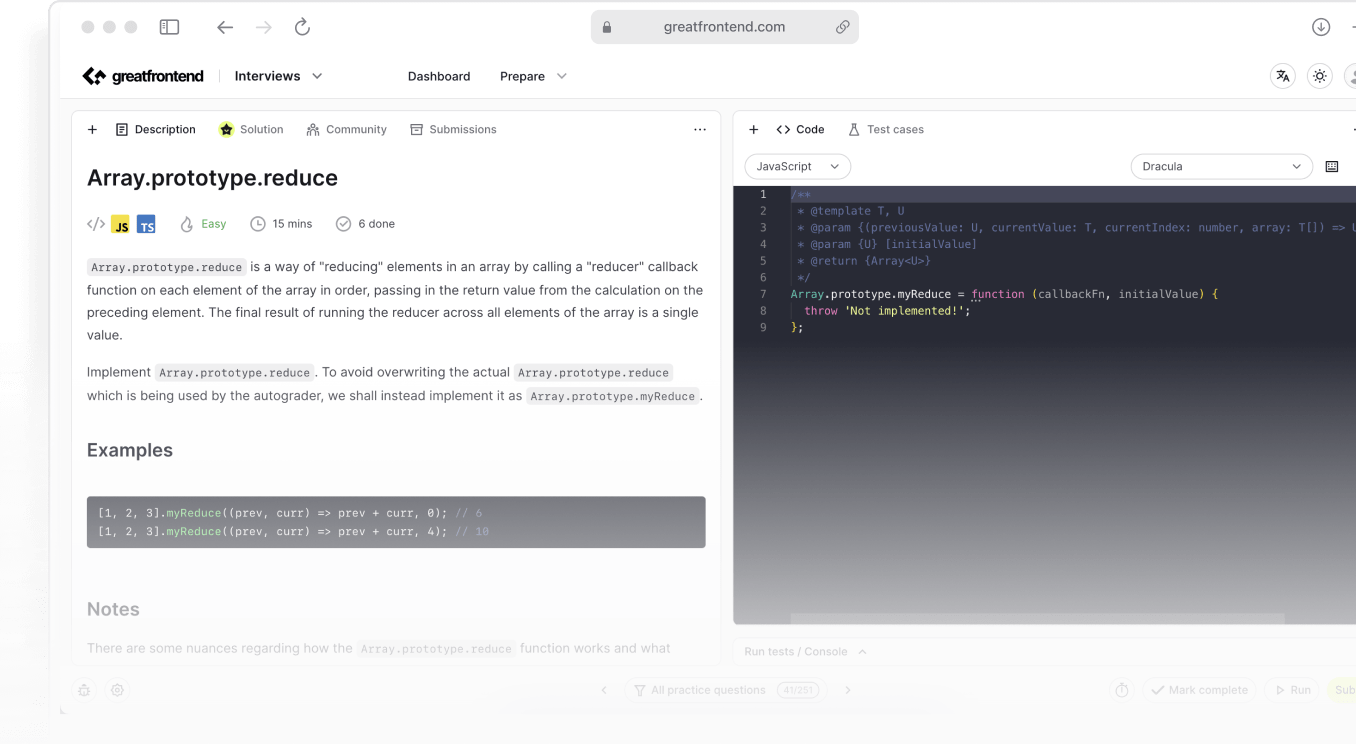This screenshot has height=744, width=1356.
Task: Add a new tab in code panel
Action: [x=754, y=129]
